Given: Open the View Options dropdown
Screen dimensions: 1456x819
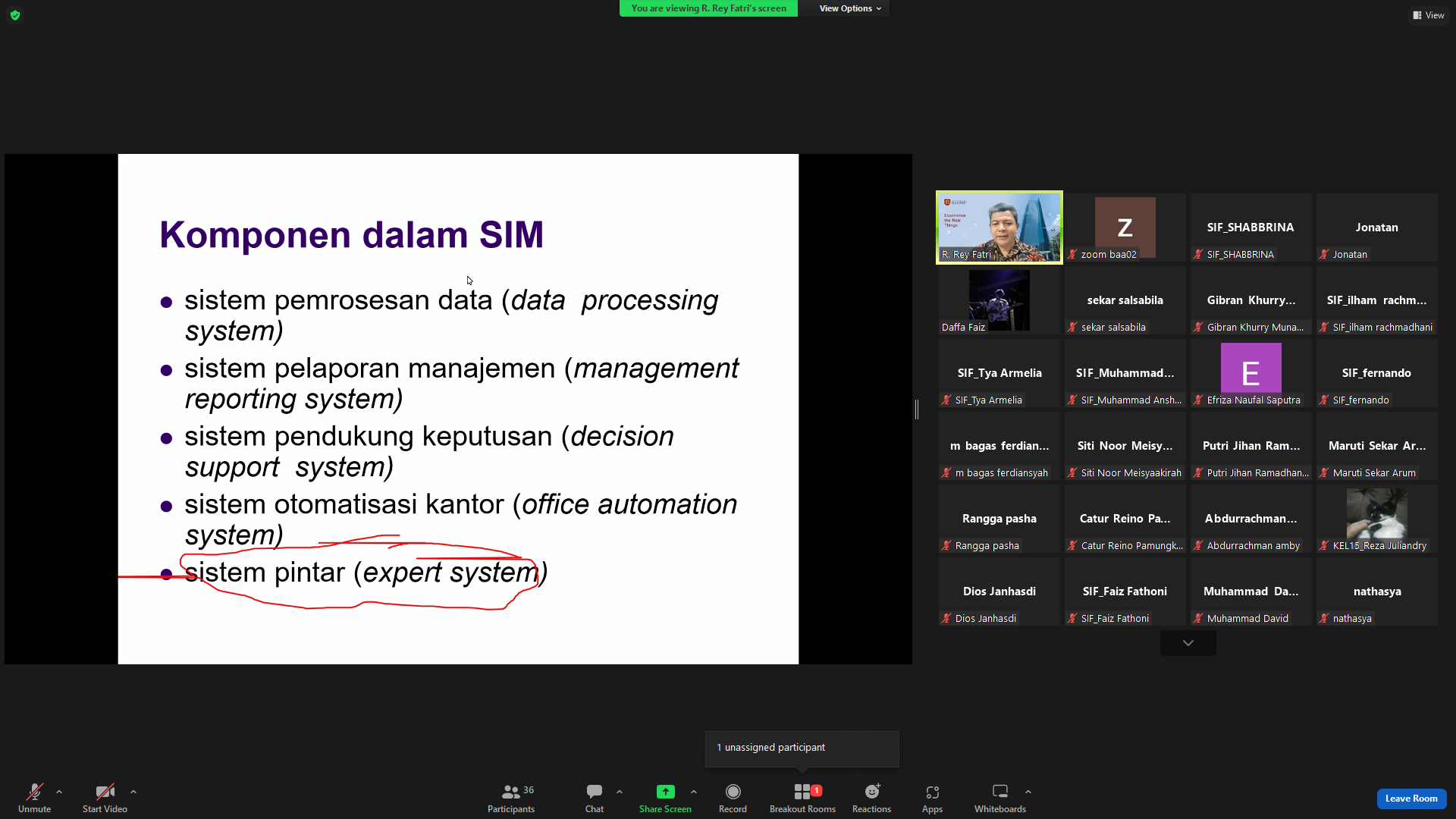Looking at the screenshot, I should pos(850,8).
